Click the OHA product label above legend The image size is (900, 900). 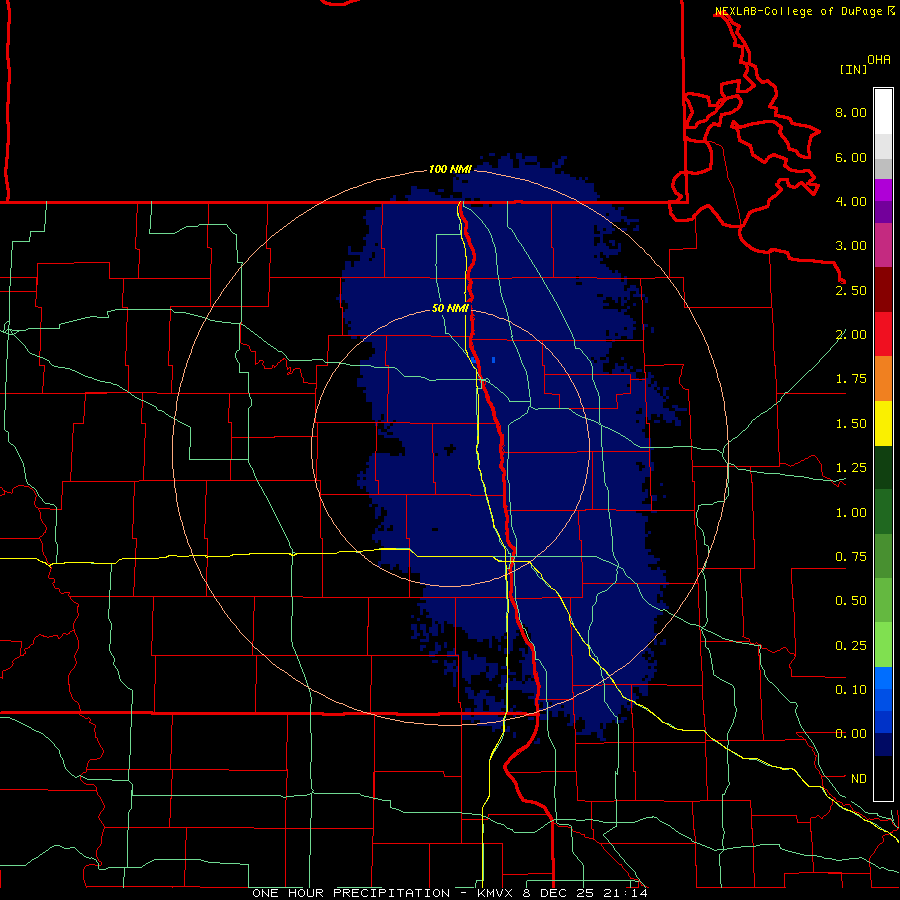(x=879, y=60)
